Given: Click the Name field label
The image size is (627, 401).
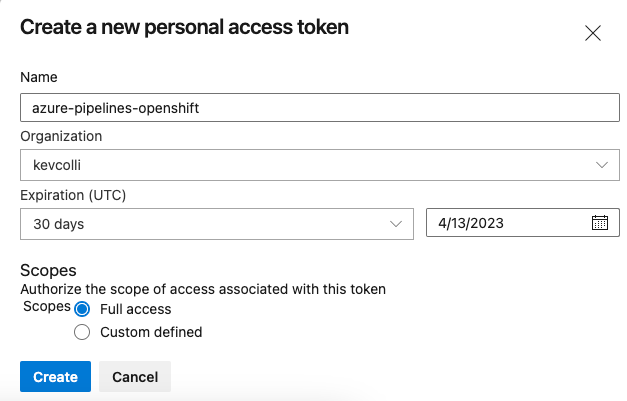Looking at the screenshot, I should pos(39,77).
